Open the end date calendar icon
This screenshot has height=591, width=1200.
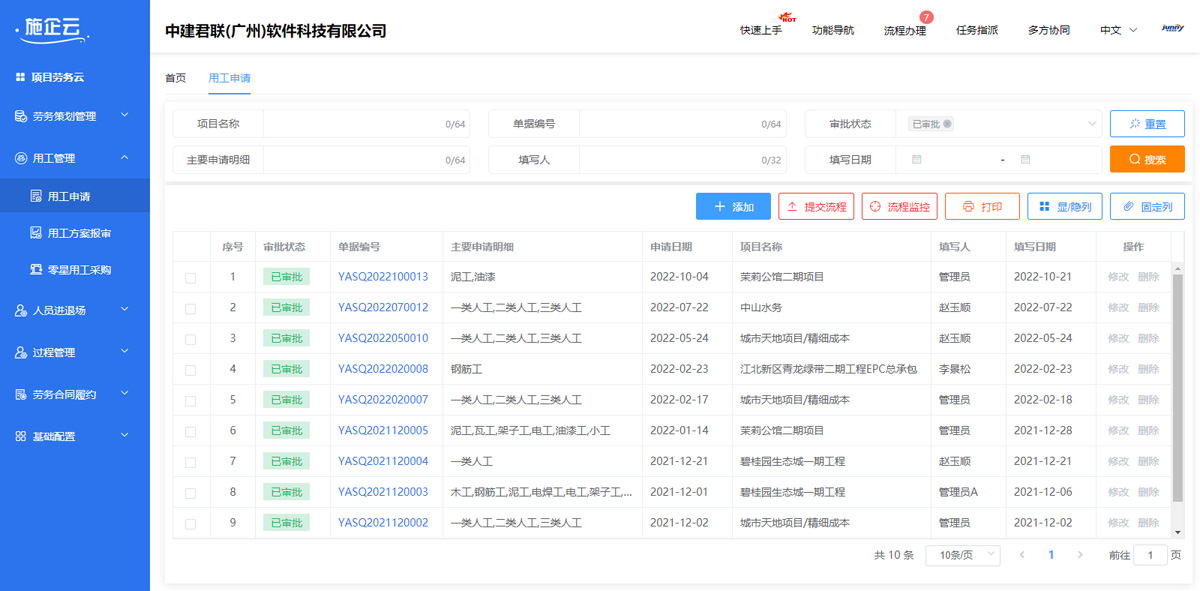pyautogui.click(x=1025, y=160)
